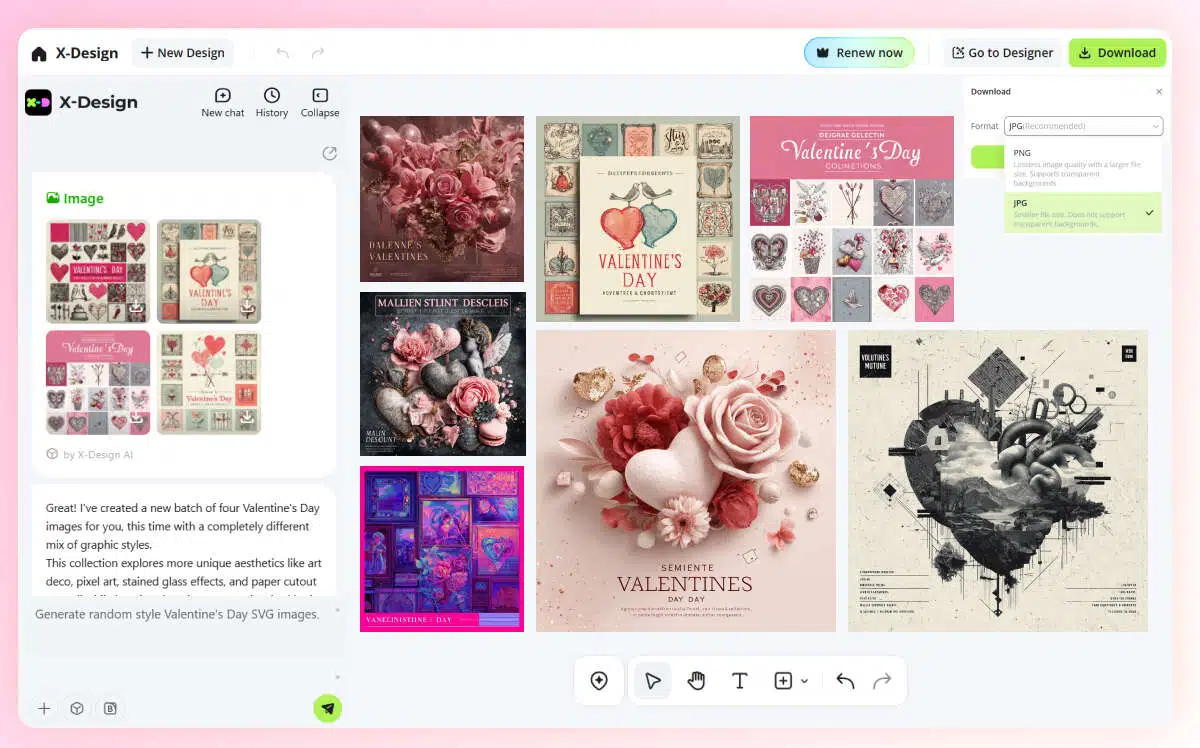Click the regenerate icon above the image results
1200x748 pixels.
coord(330,153)
